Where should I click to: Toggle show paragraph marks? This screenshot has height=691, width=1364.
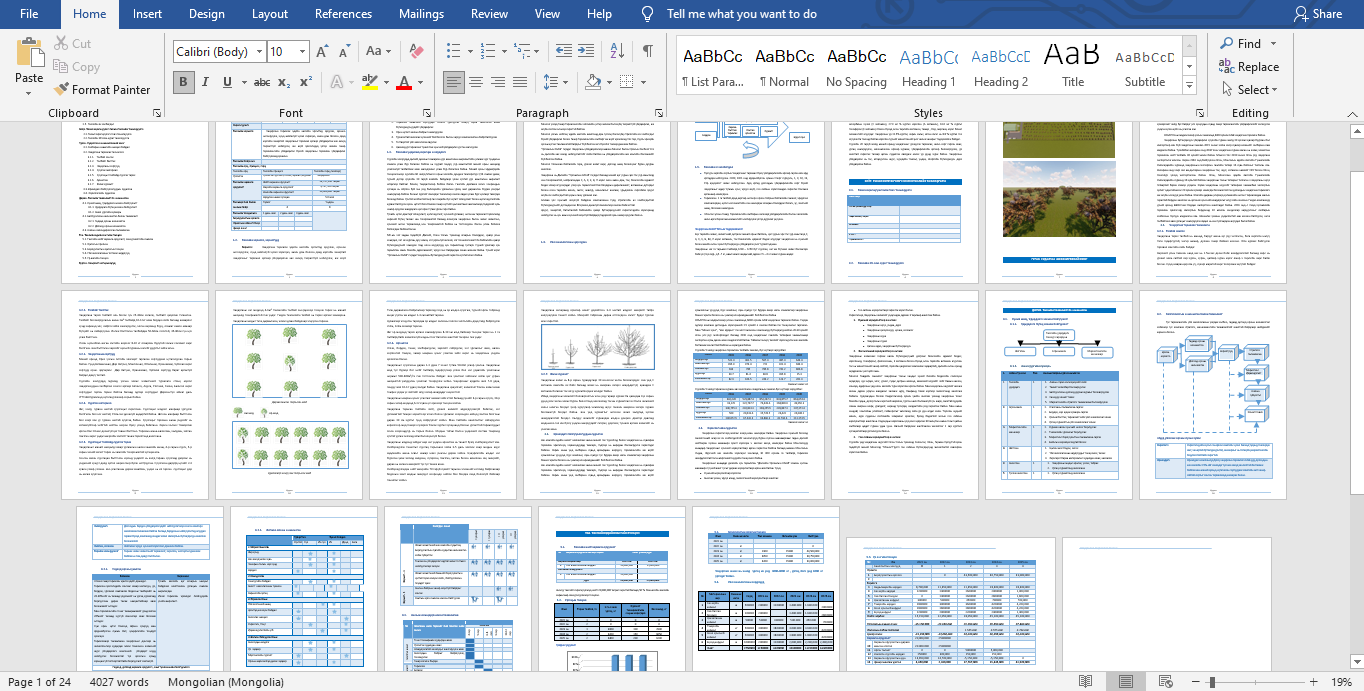pos(648,51)
